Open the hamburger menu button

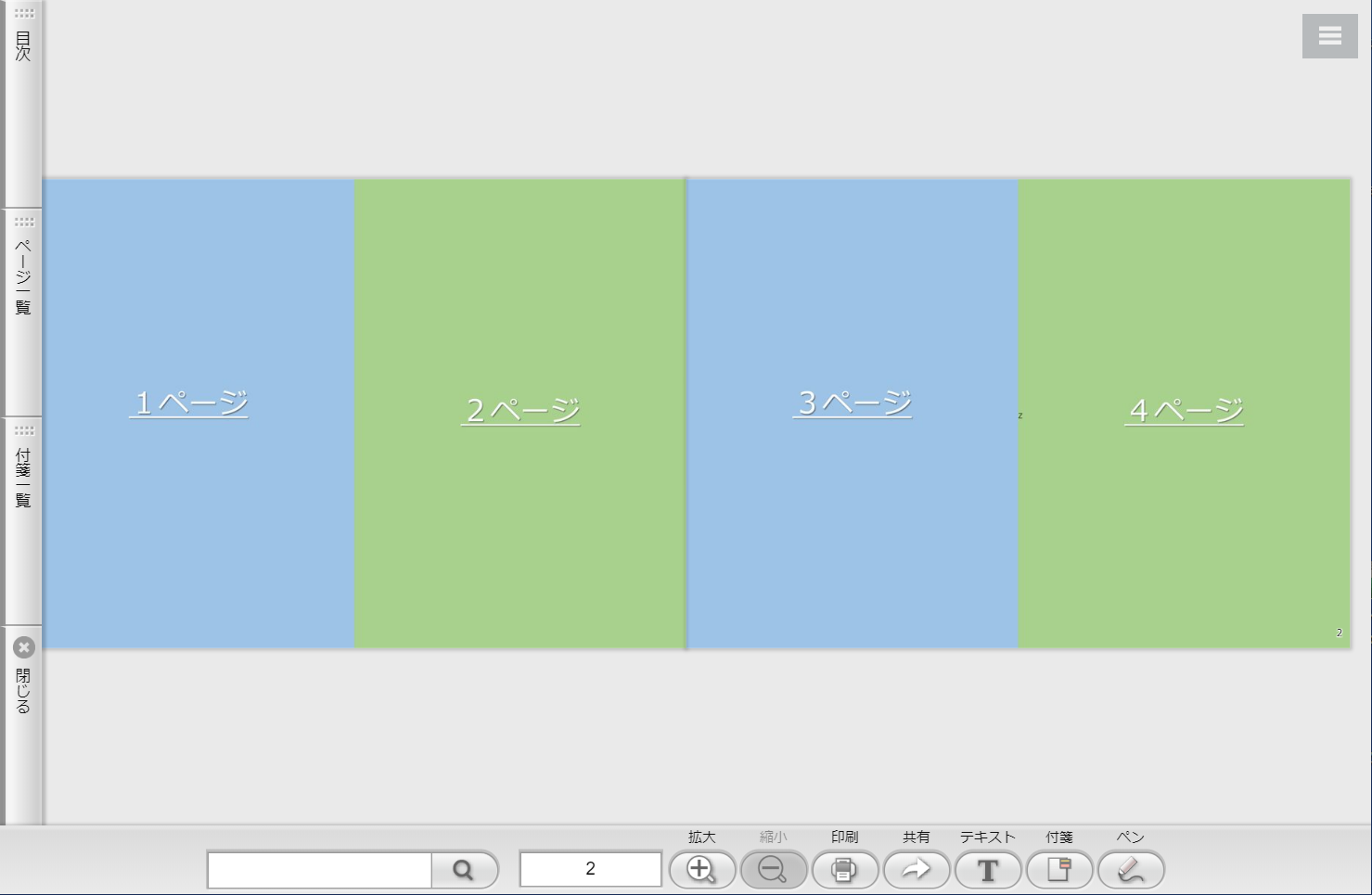point(1329,36)
